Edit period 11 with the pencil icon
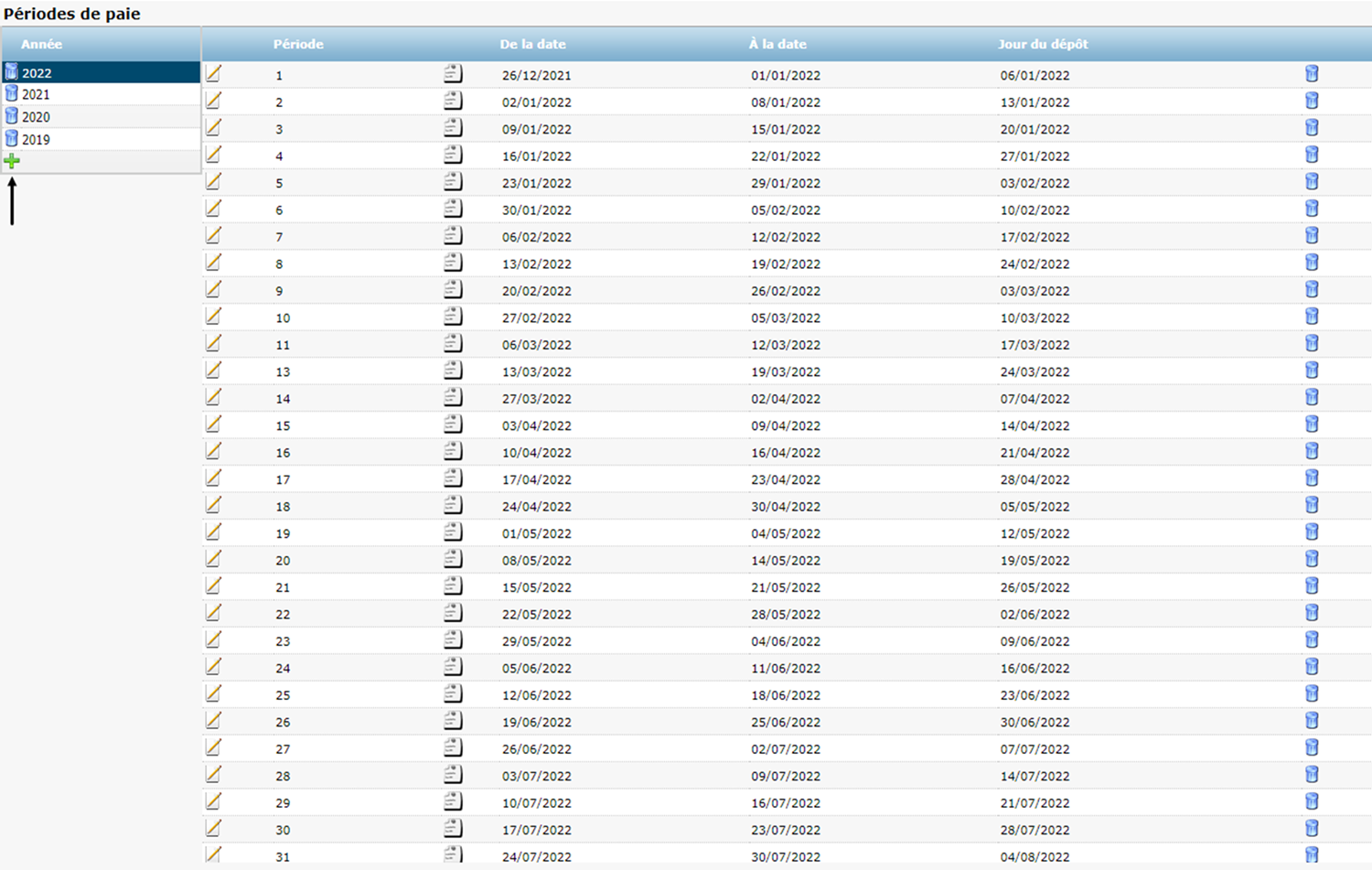This screenshot has height=870, width=1372. click(213, 343)
